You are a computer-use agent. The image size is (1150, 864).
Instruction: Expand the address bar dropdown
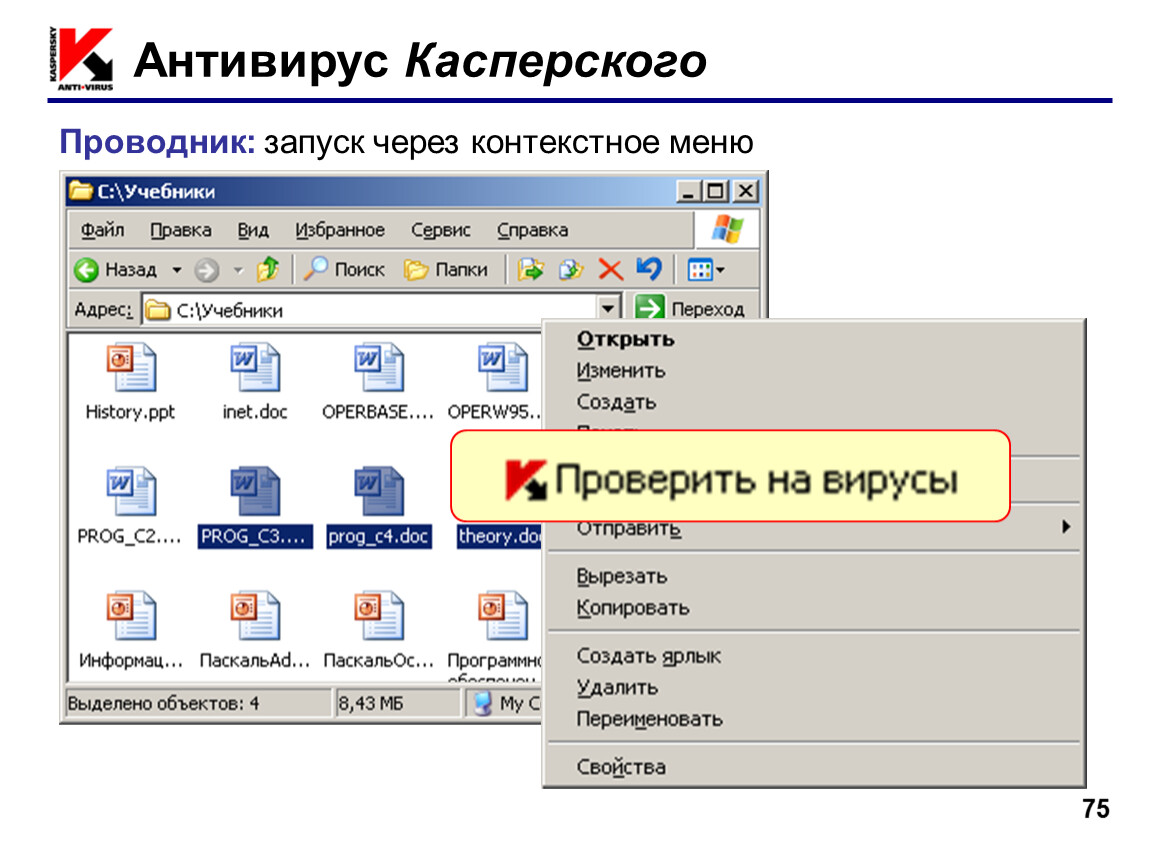[x=608, y=308]
